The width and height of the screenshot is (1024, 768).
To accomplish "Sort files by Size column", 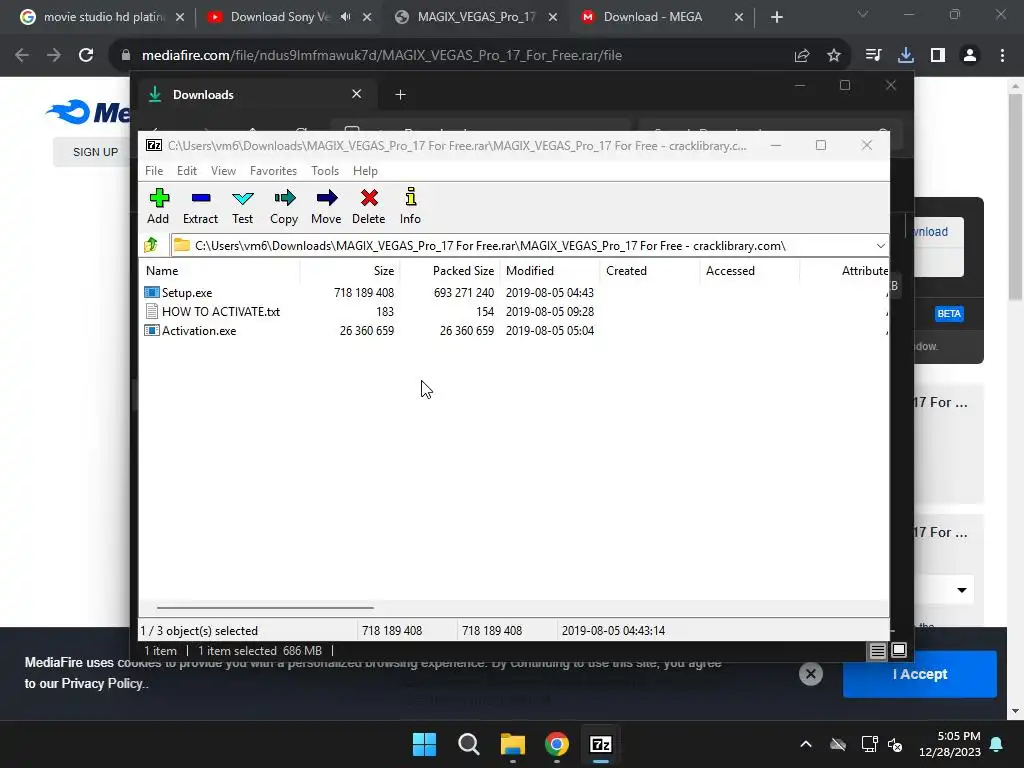I will [x=350, y=270].
